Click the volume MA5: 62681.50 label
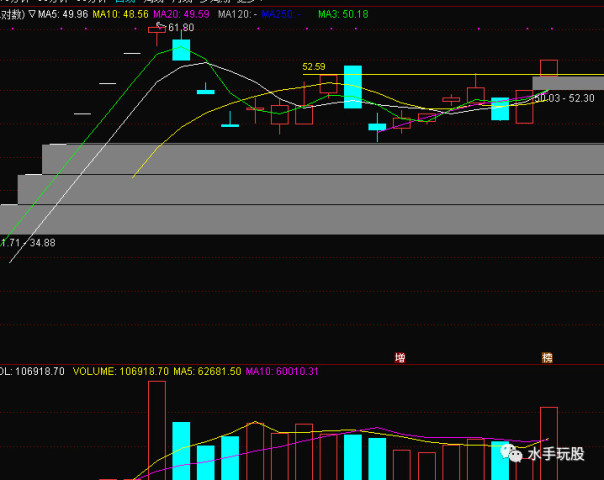Viewport: 604px width, 480px height. point(207,371)
